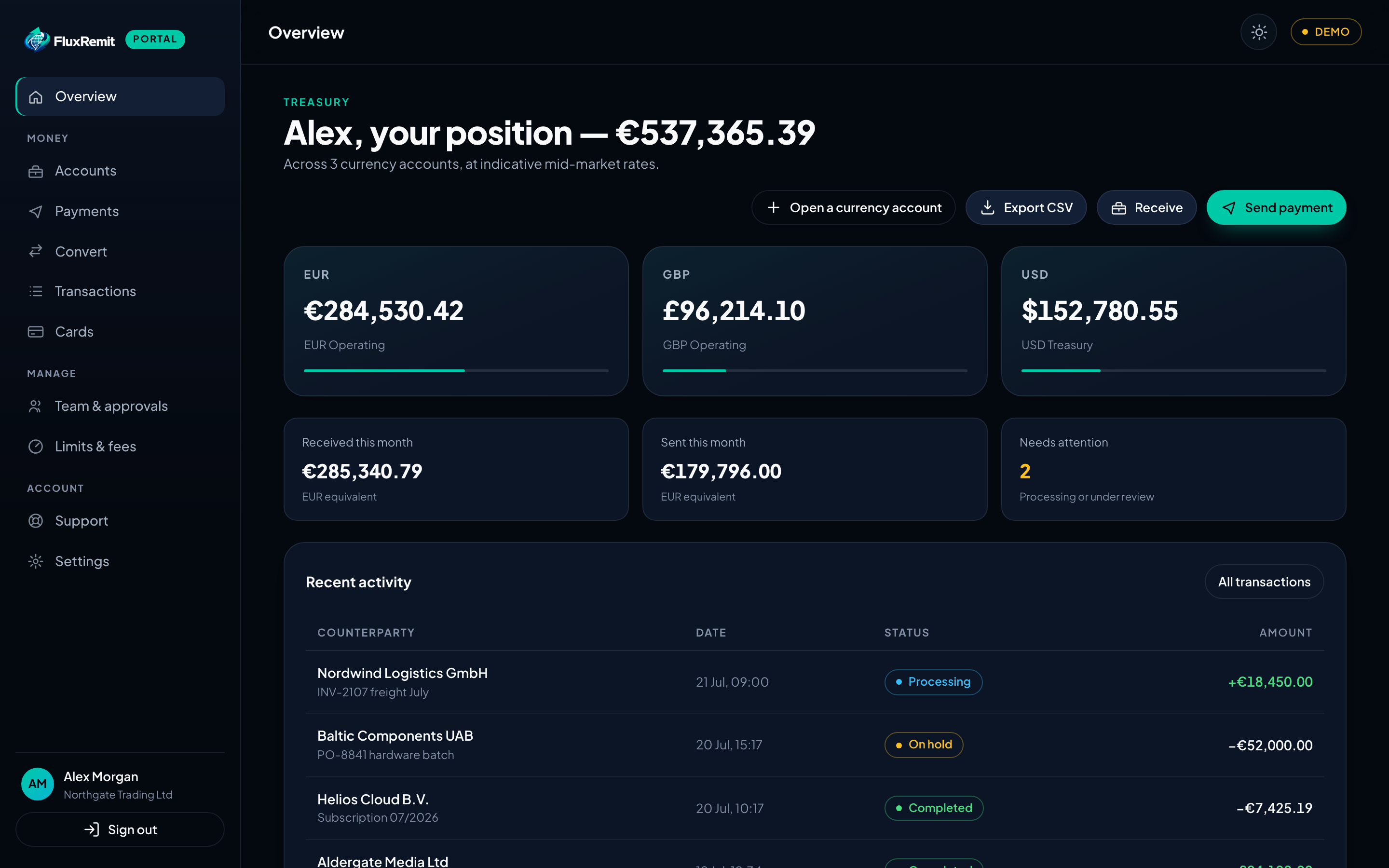
Task: Toggle light theme with sun icon
Action: click(1259, 32)
